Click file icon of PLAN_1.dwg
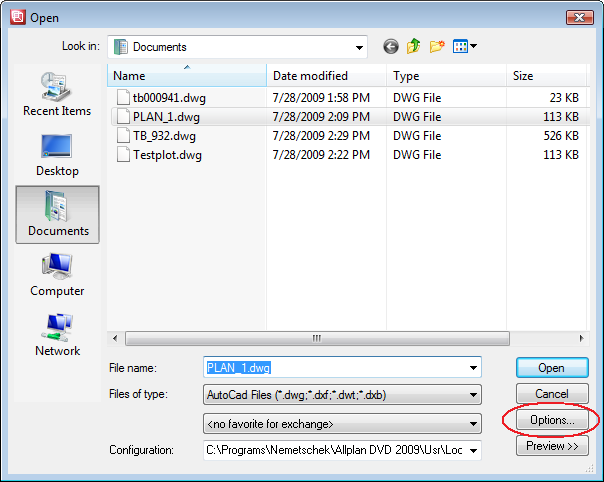 (123, 116)
